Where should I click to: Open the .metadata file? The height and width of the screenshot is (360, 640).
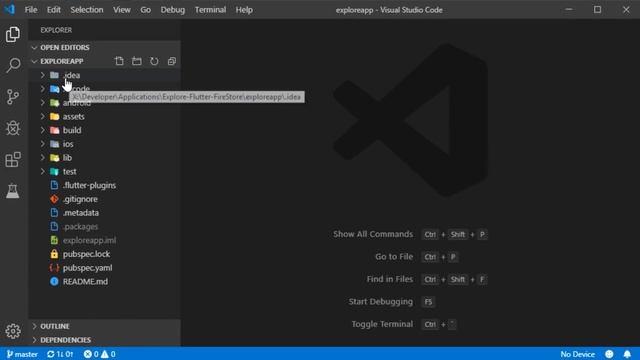point(81,213)
